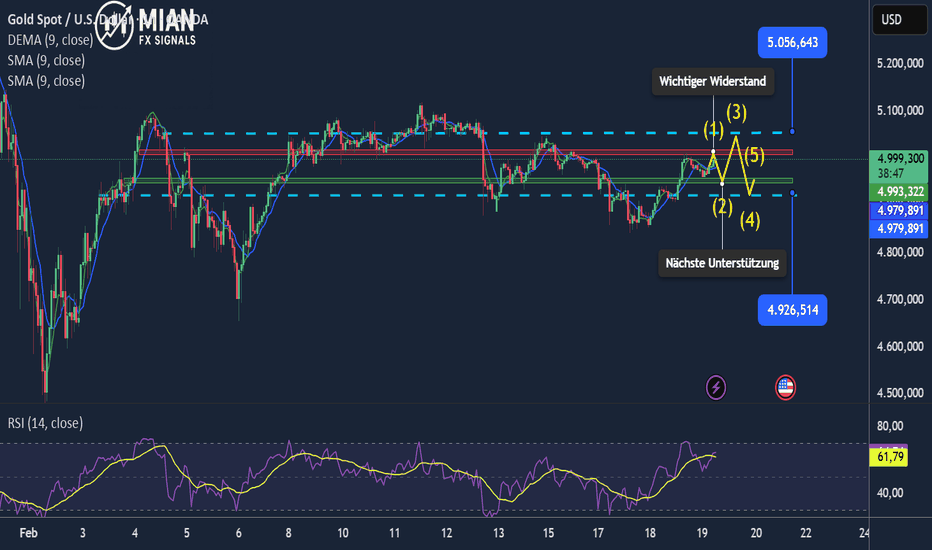The width and height of the screenshot is (932, 550).
Task: Click the Nächste Unterstützung callout
Action: pyautogui.click(x=722, y=263)
